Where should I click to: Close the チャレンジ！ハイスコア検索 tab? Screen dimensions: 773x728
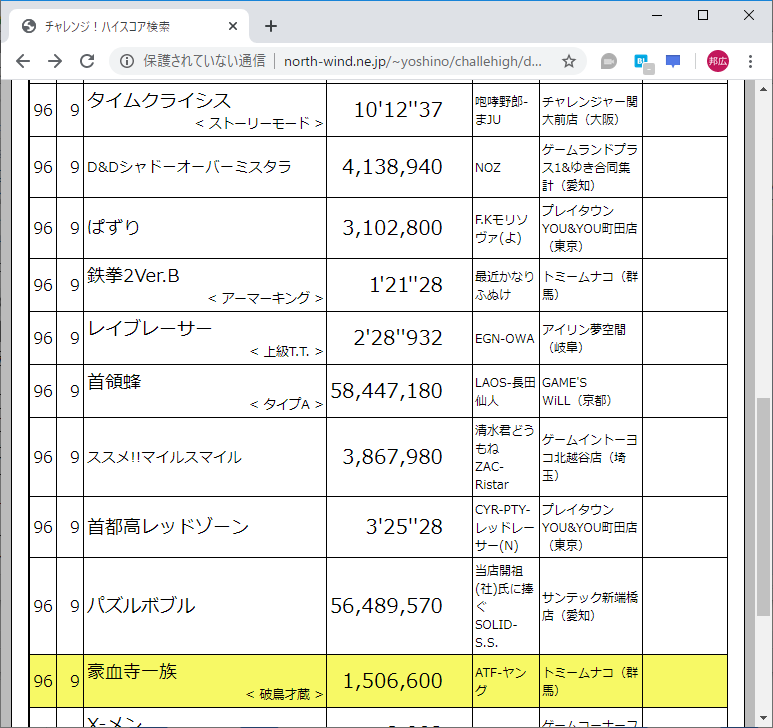(x=233, y=26)
